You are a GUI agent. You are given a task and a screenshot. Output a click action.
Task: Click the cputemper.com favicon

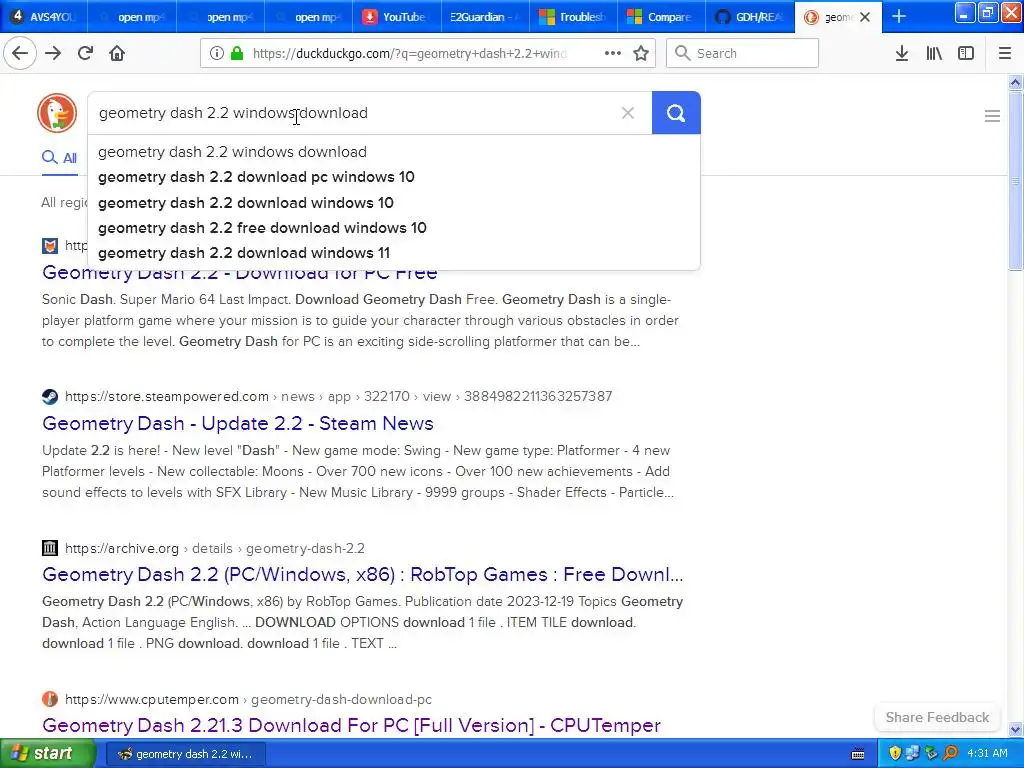(x=50, y=699)
